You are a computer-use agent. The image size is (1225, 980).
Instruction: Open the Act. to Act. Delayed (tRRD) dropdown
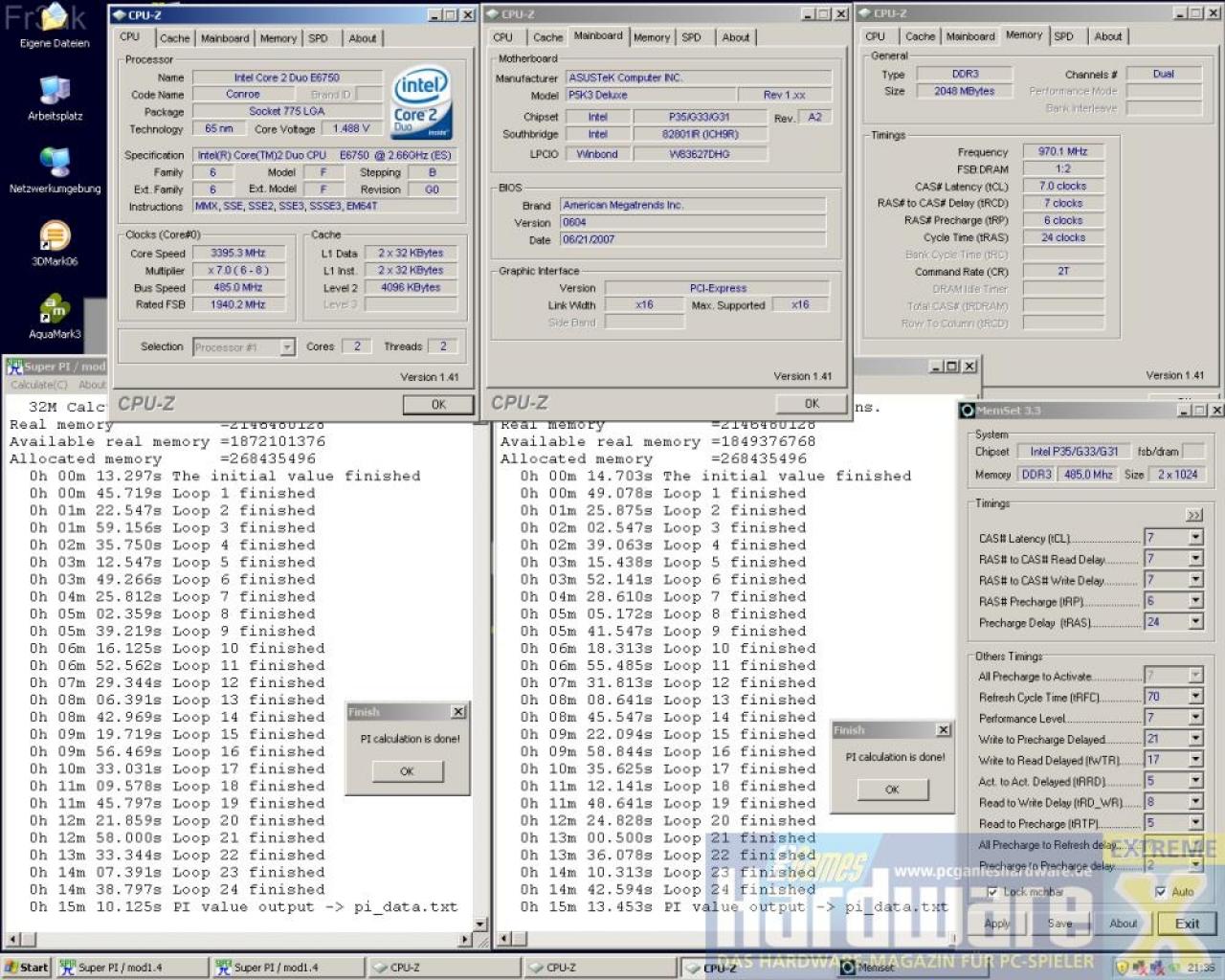pyautogui.click(x=1195, y=781)
